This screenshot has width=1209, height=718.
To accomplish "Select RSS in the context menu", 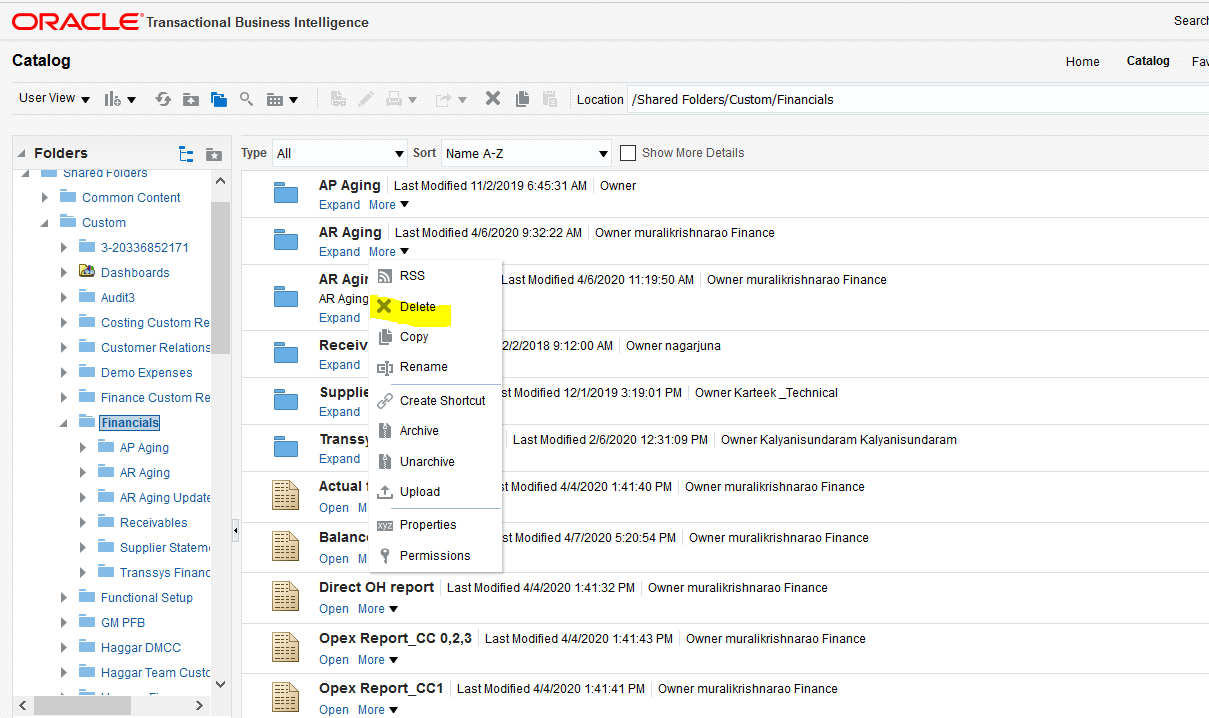I will pyautogui.click(x=435, y=276).
